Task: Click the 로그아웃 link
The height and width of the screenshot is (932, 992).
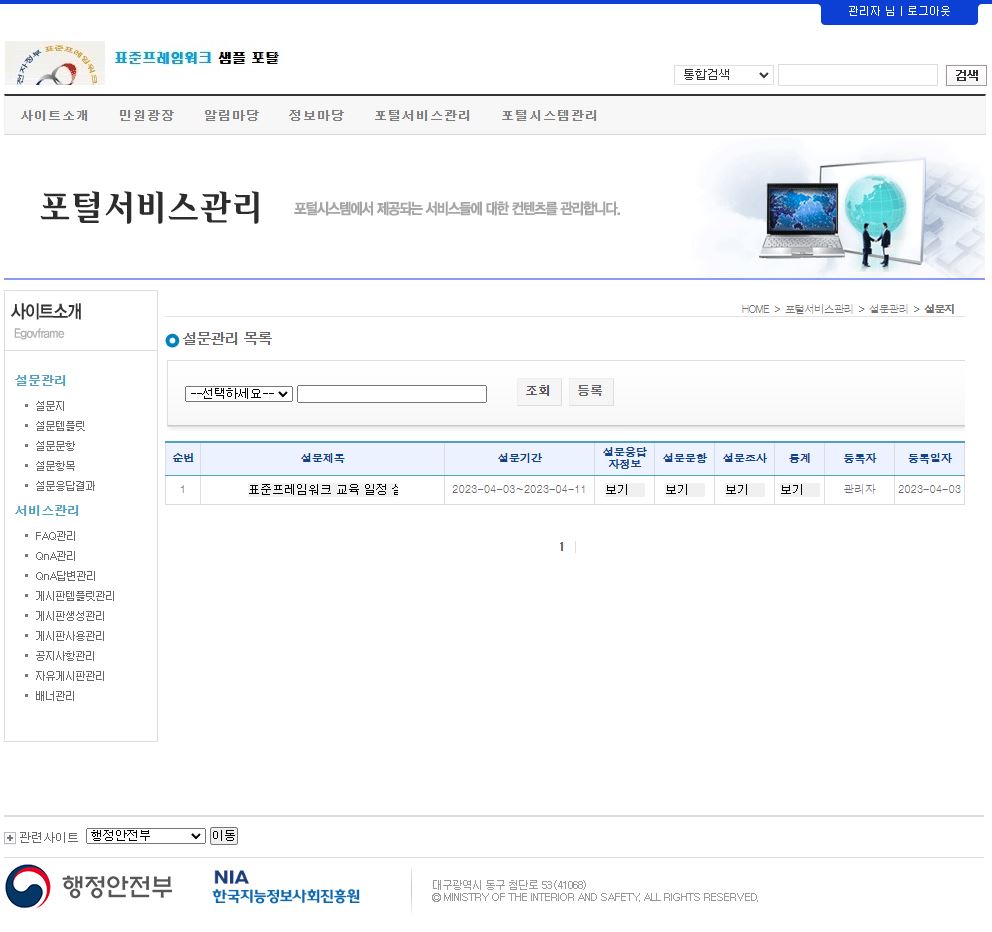Action: pos(928,12)
